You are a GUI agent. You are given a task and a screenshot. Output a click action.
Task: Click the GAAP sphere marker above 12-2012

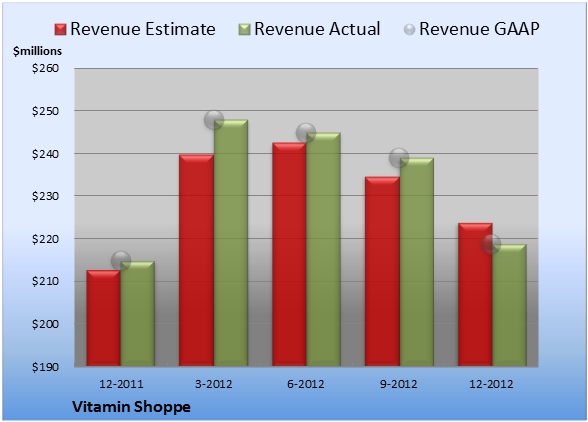[491, 244]
